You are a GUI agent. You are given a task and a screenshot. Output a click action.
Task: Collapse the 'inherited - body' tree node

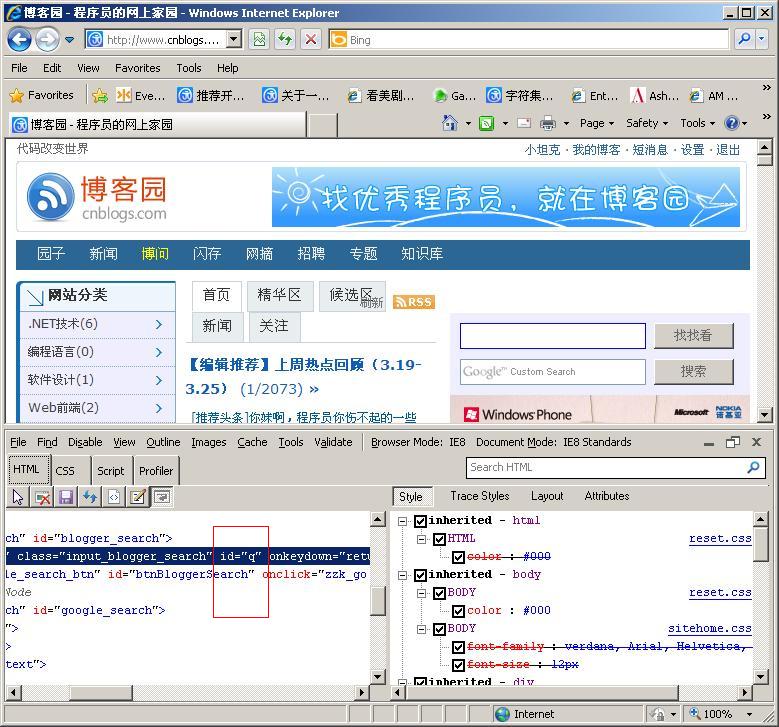403,575
